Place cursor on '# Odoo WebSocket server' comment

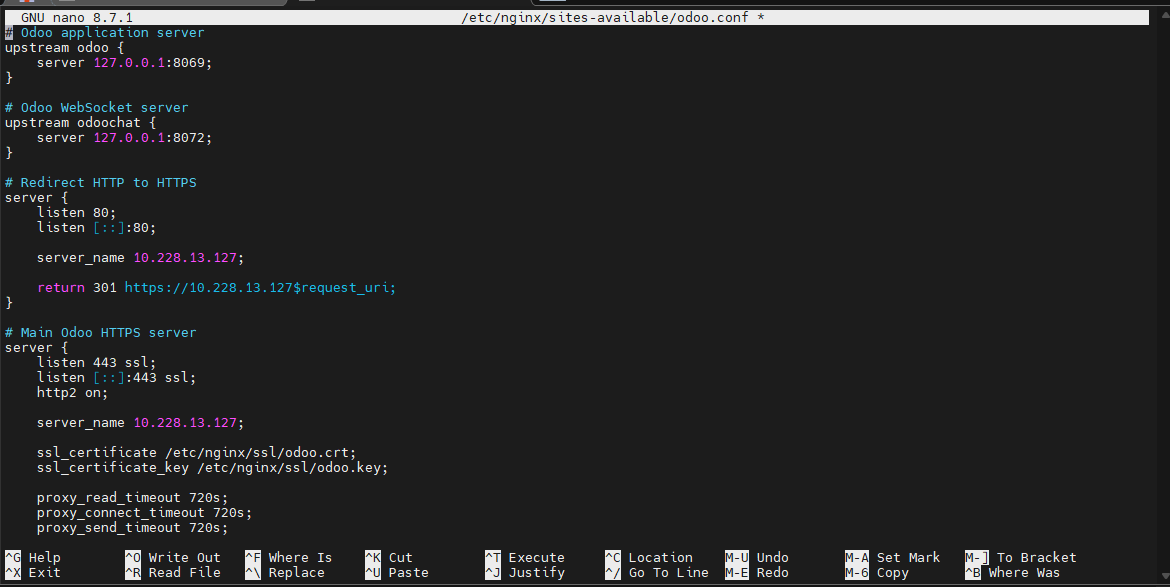(x=97, y=107)
